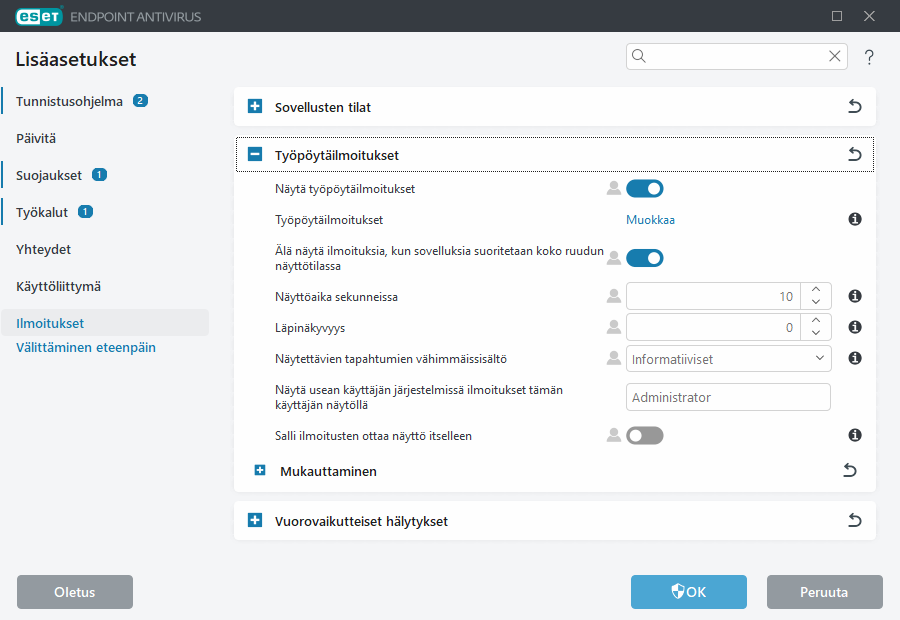The width and height of the screenshot is (900, 620).
Task: Expand Mukauttaminen subsection
Action: 260,470
